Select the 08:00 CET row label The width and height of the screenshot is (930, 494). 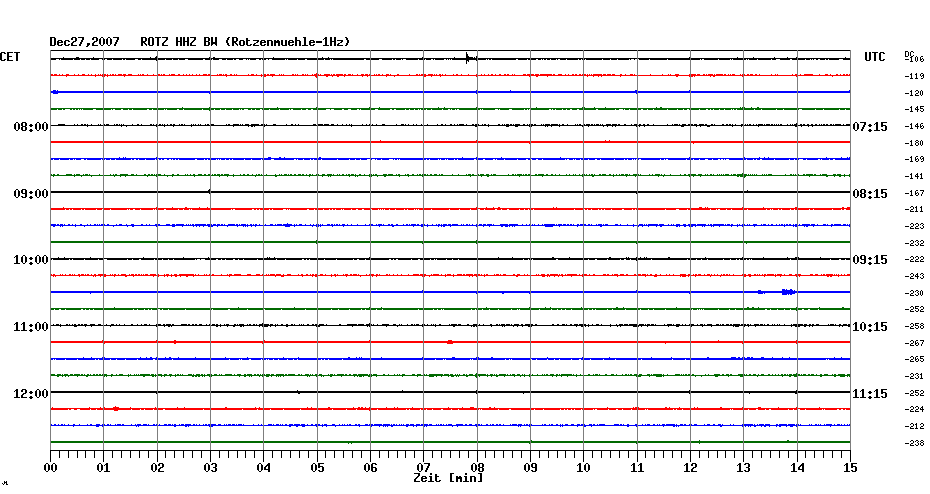31,127
